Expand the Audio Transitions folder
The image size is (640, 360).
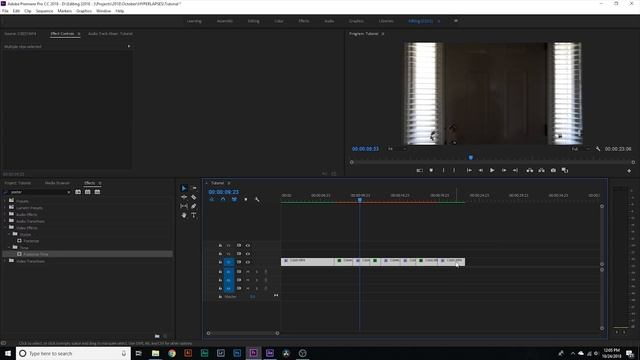(x=5, y=221)
